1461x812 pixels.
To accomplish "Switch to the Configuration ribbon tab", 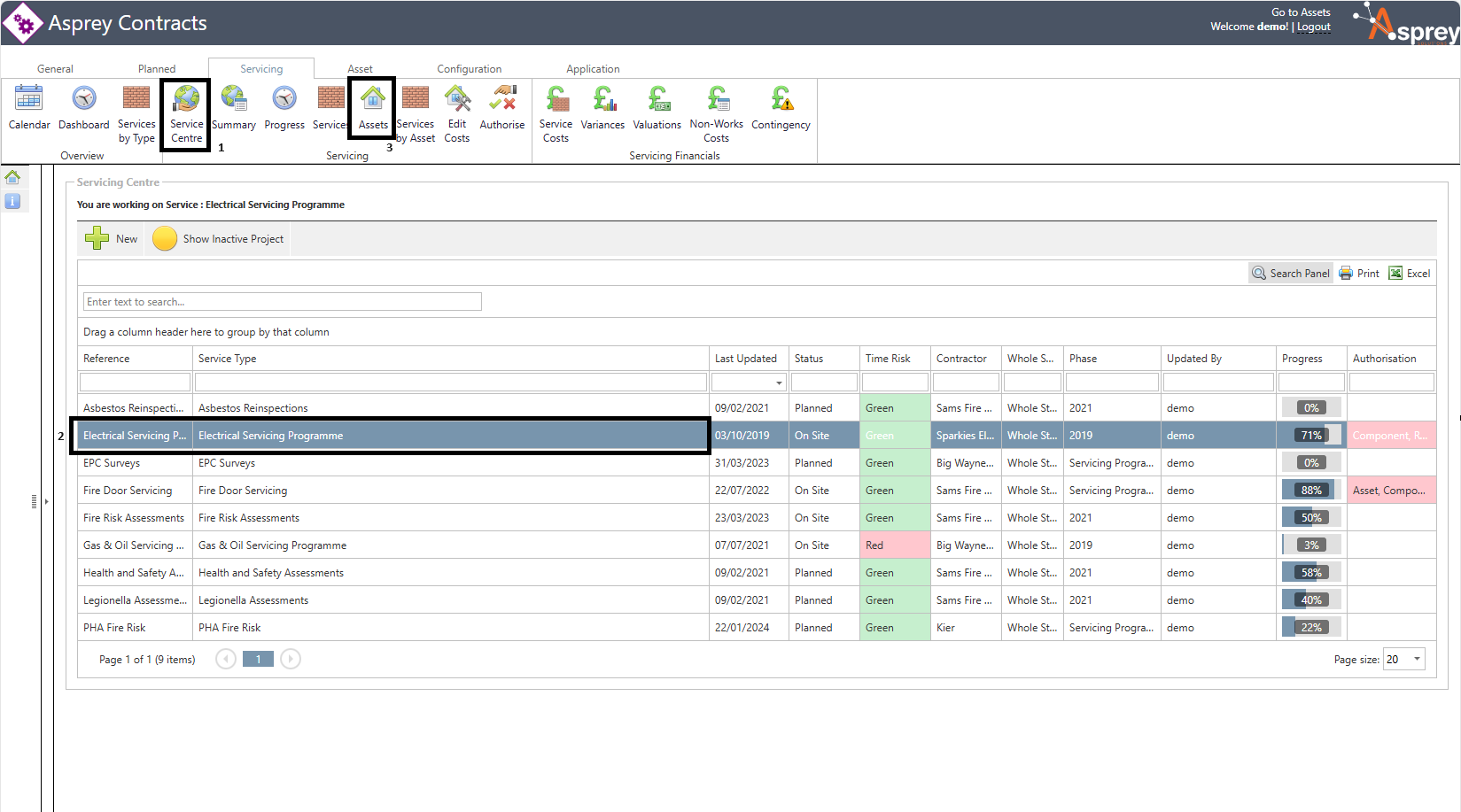I will tap(469, 69).
